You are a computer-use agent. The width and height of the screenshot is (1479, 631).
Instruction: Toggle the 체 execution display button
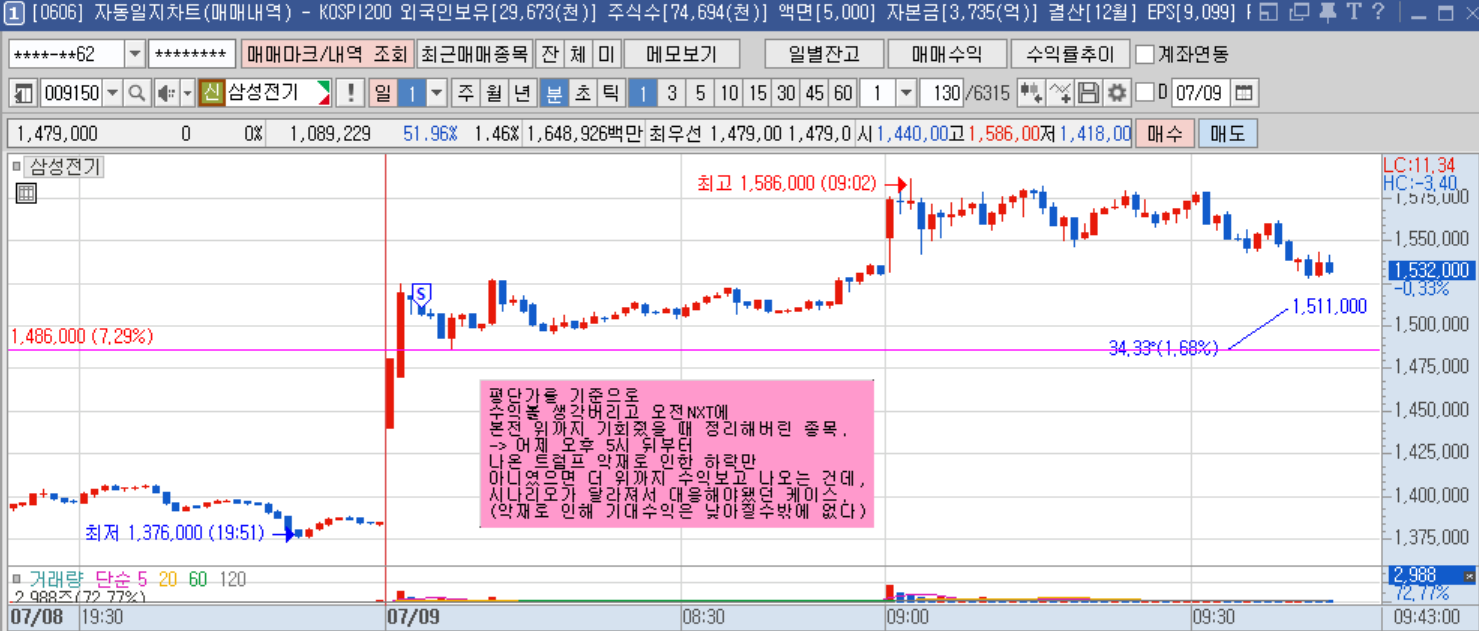click(x=578, y=54)
